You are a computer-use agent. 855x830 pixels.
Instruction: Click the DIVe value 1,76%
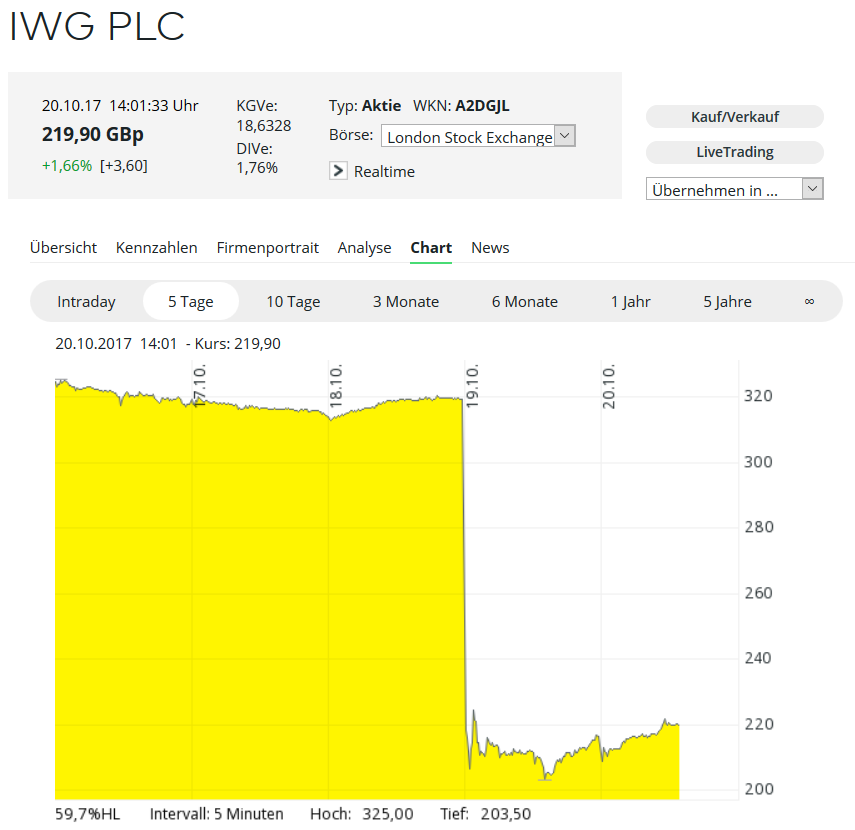[257, 168]
